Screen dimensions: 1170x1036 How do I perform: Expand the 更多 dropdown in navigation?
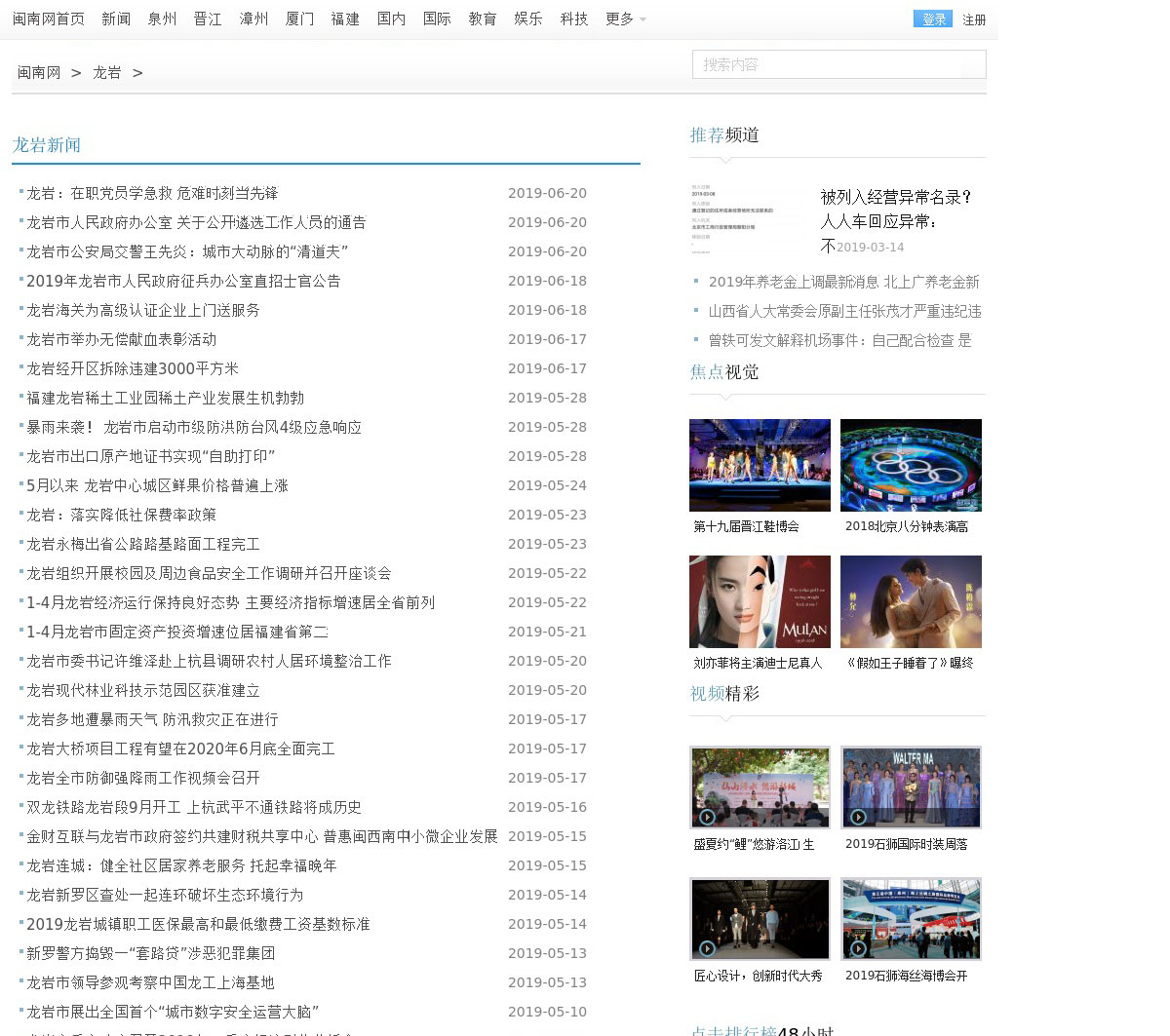pyautogui.click(x=625, y=19)
